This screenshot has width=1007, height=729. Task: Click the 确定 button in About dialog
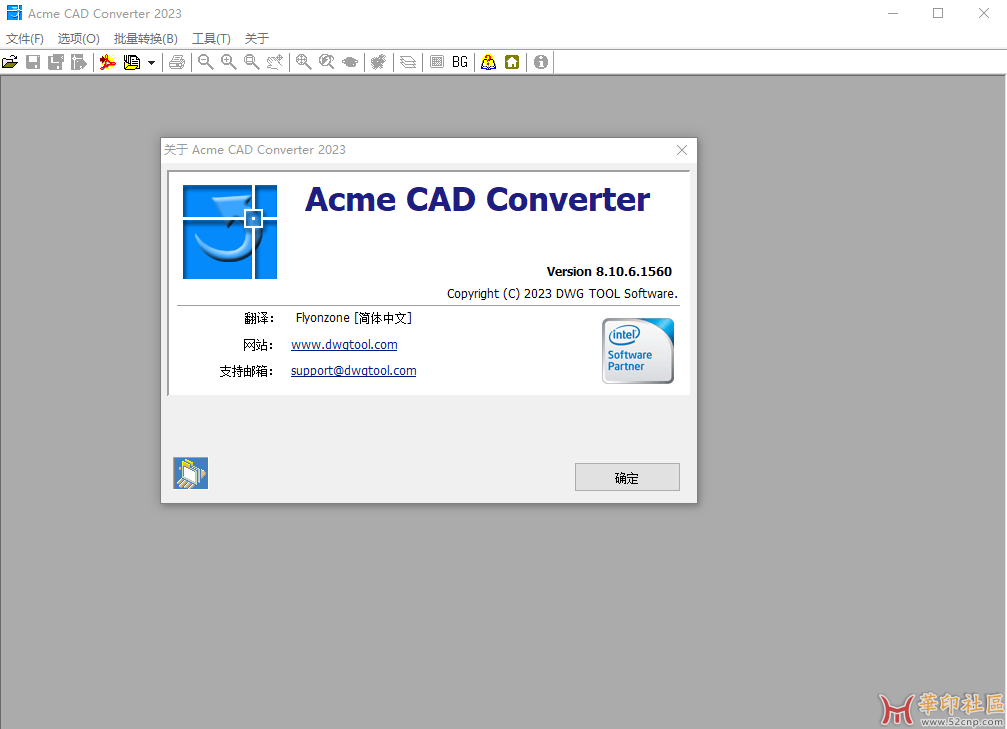[627, 477]
